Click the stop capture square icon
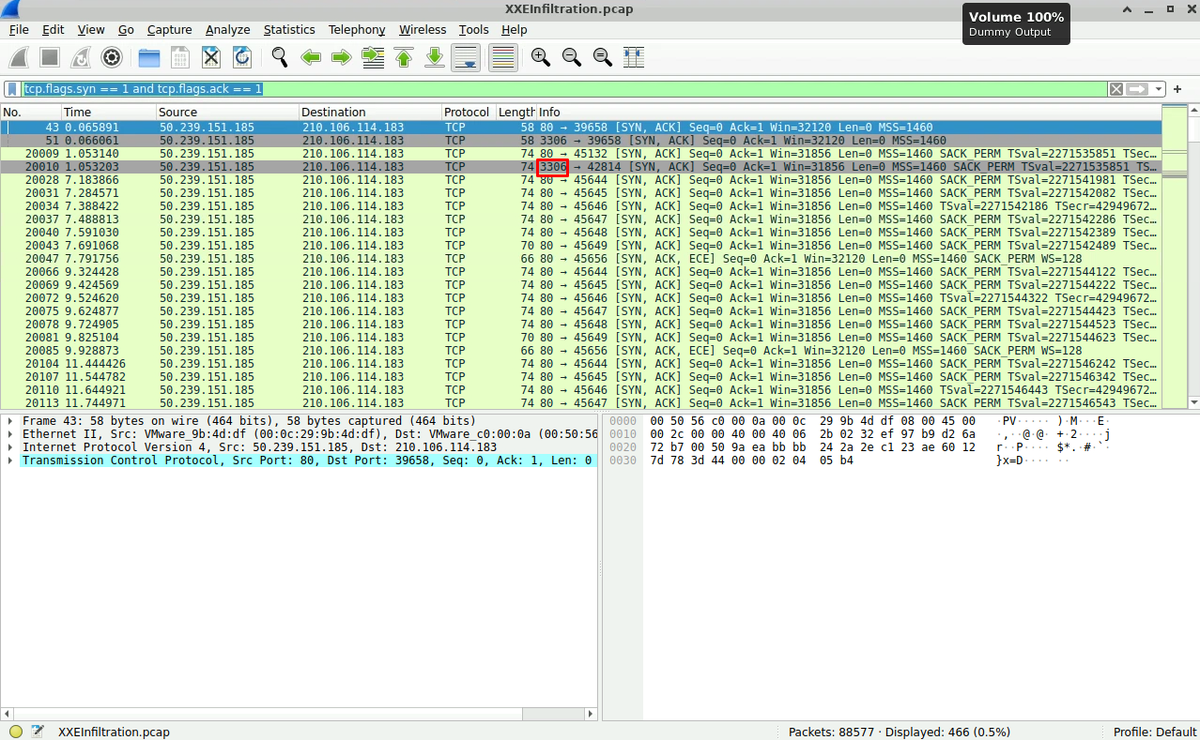Viewport: 1200px width, 740px height. click(x=50, y=58)
